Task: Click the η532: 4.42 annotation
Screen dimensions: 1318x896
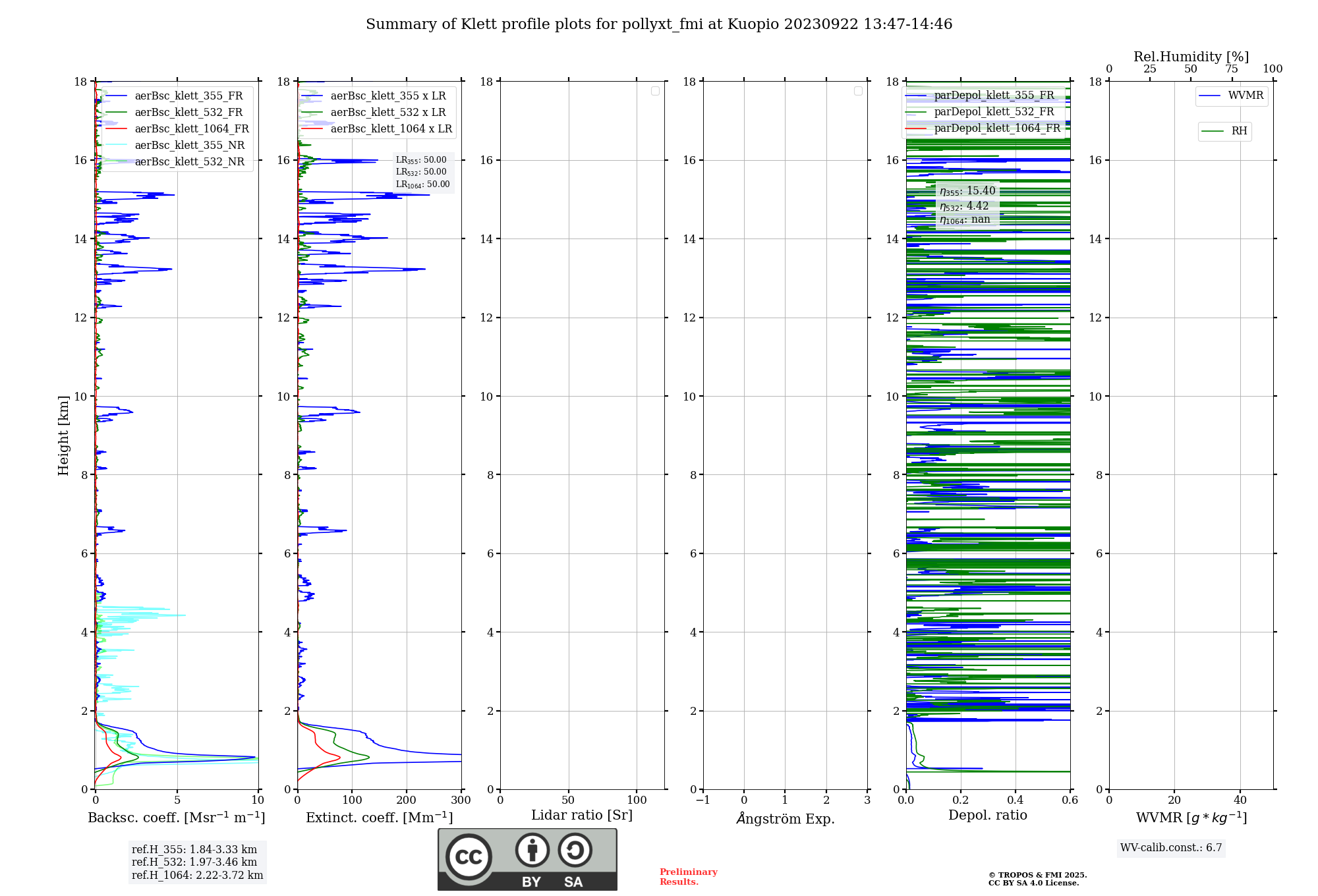Action: tap(964, 206)
